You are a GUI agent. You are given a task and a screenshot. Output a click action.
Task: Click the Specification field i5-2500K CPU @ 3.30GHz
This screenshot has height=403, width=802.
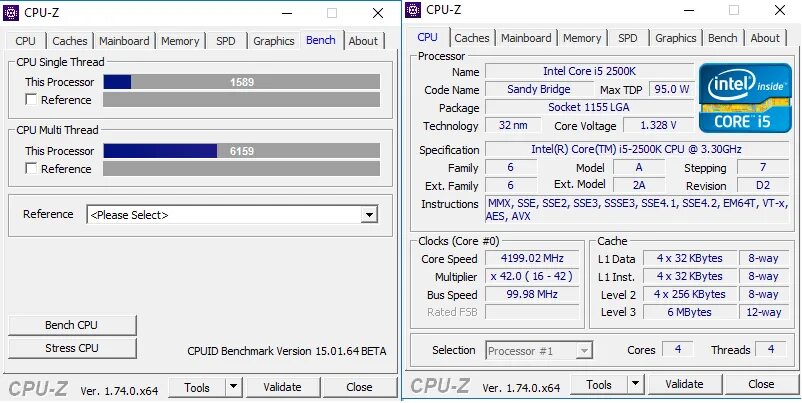[637, 149]
